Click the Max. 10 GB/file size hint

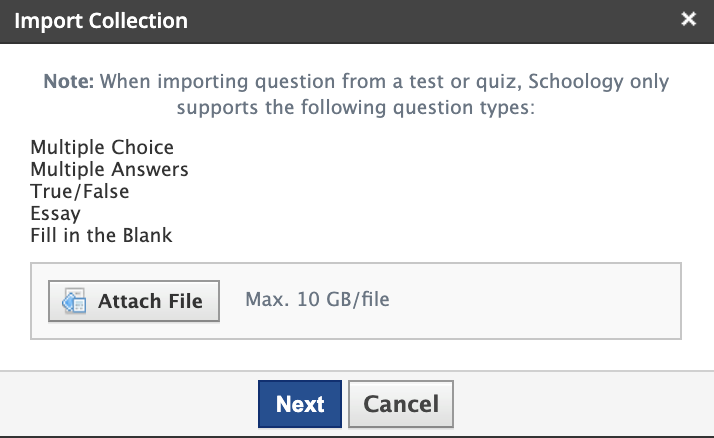(x=315, y=300)
